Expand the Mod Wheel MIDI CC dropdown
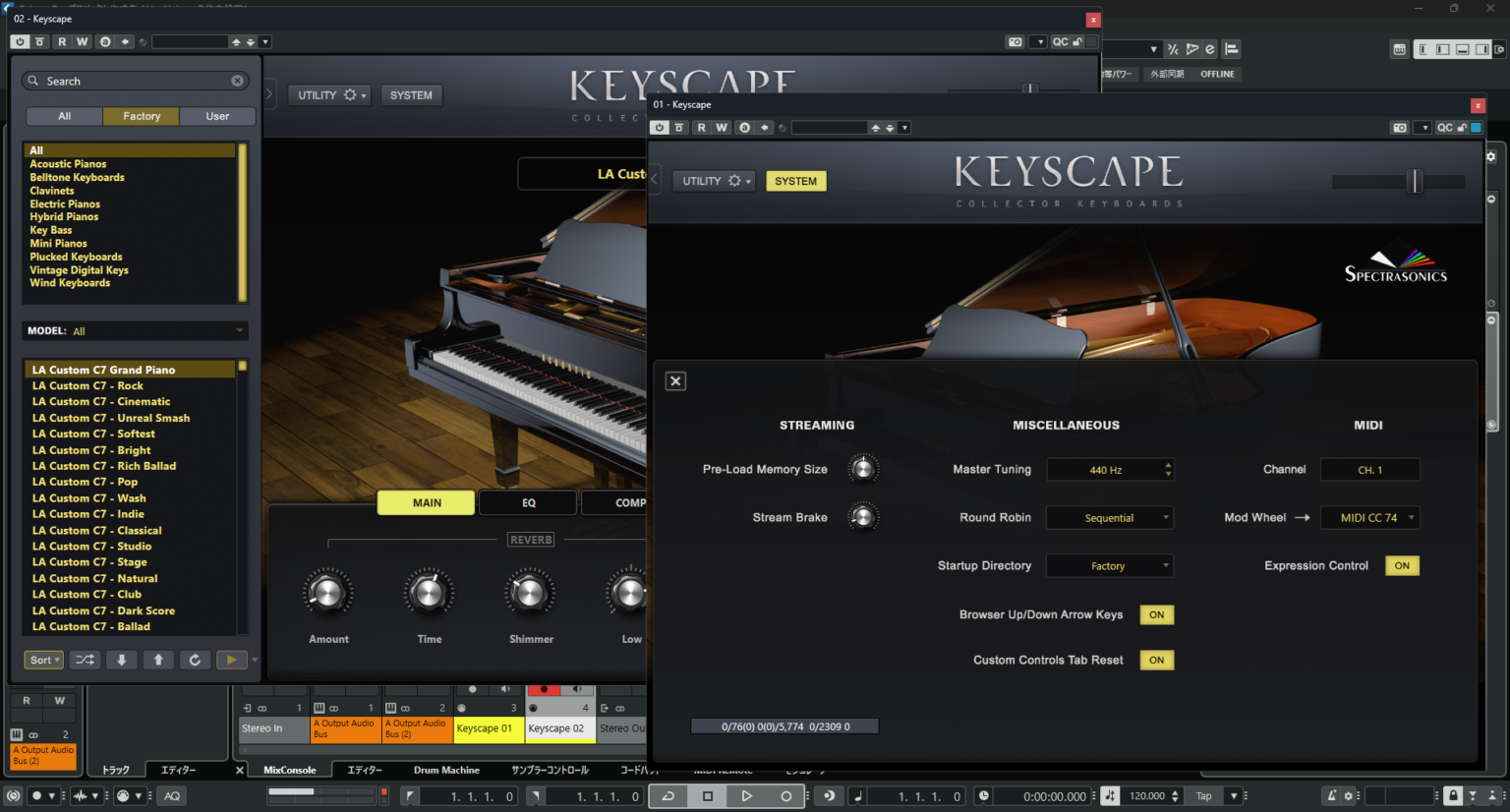Viewport: 1510px width, 812px height. pos(1369,518)
